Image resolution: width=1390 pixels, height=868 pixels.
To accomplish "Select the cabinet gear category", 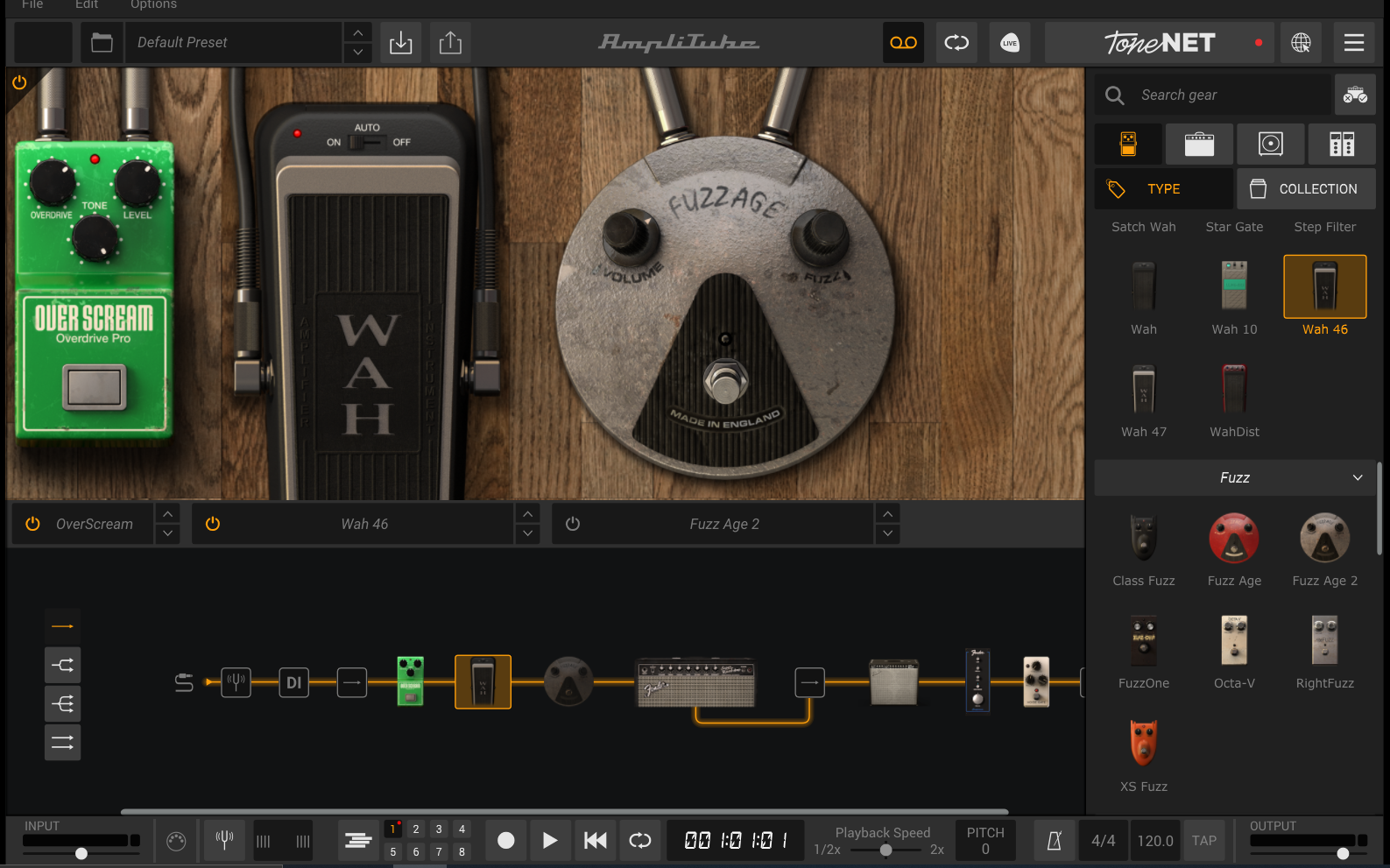I will (1271, 144).
